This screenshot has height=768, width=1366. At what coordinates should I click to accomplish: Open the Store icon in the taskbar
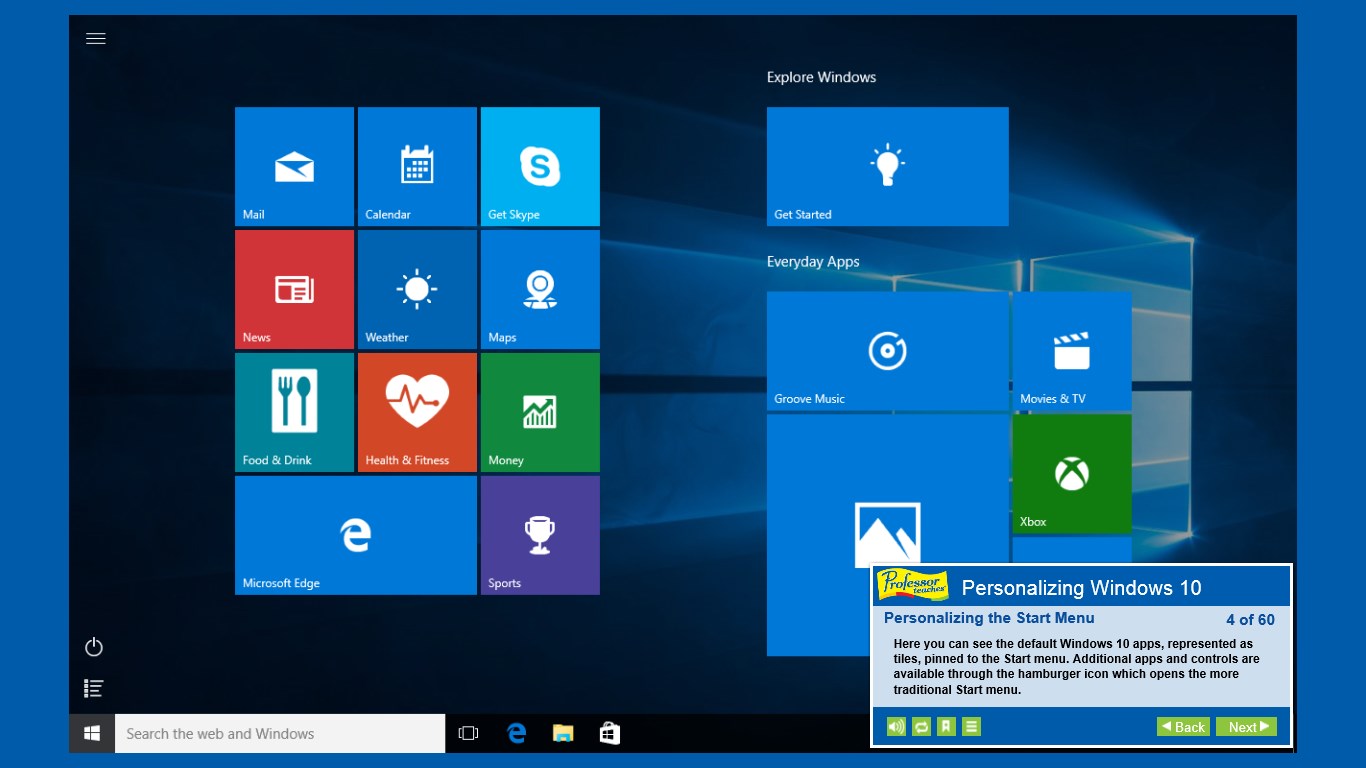click(x=609, y=734)
